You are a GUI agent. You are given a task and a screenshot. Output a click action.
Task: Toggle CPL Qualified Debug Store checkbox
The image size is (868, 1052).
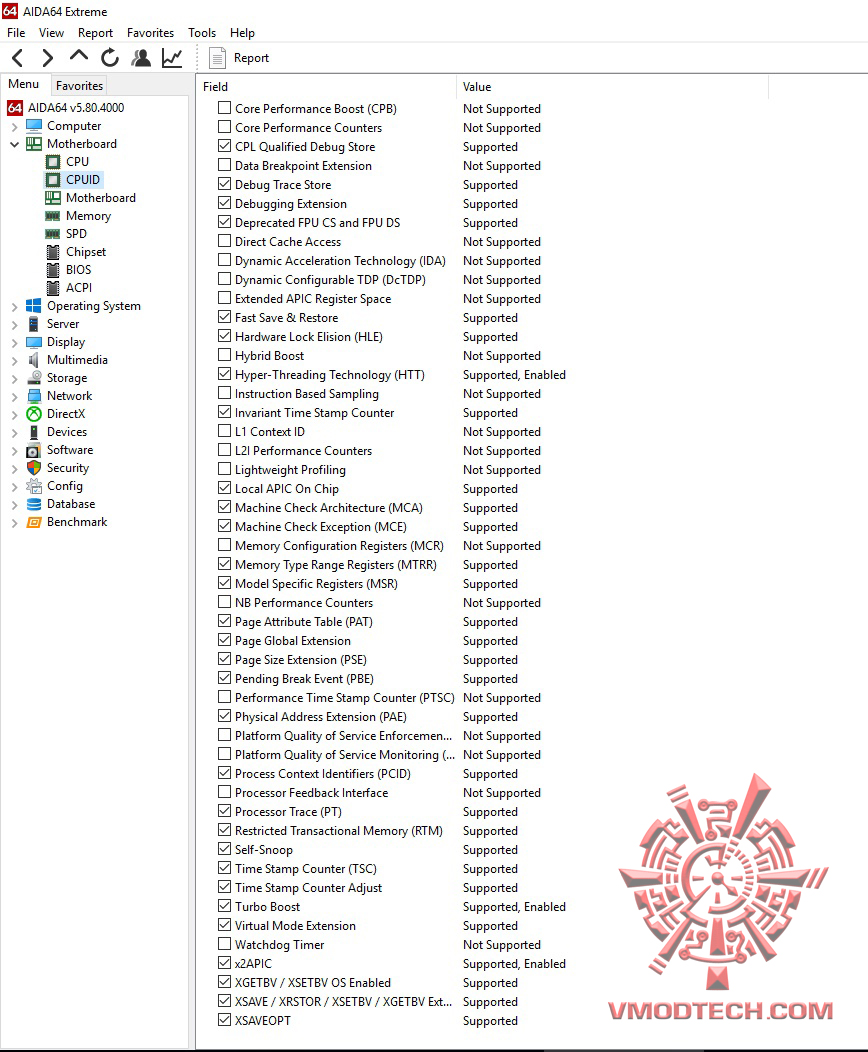coord(225,146)
